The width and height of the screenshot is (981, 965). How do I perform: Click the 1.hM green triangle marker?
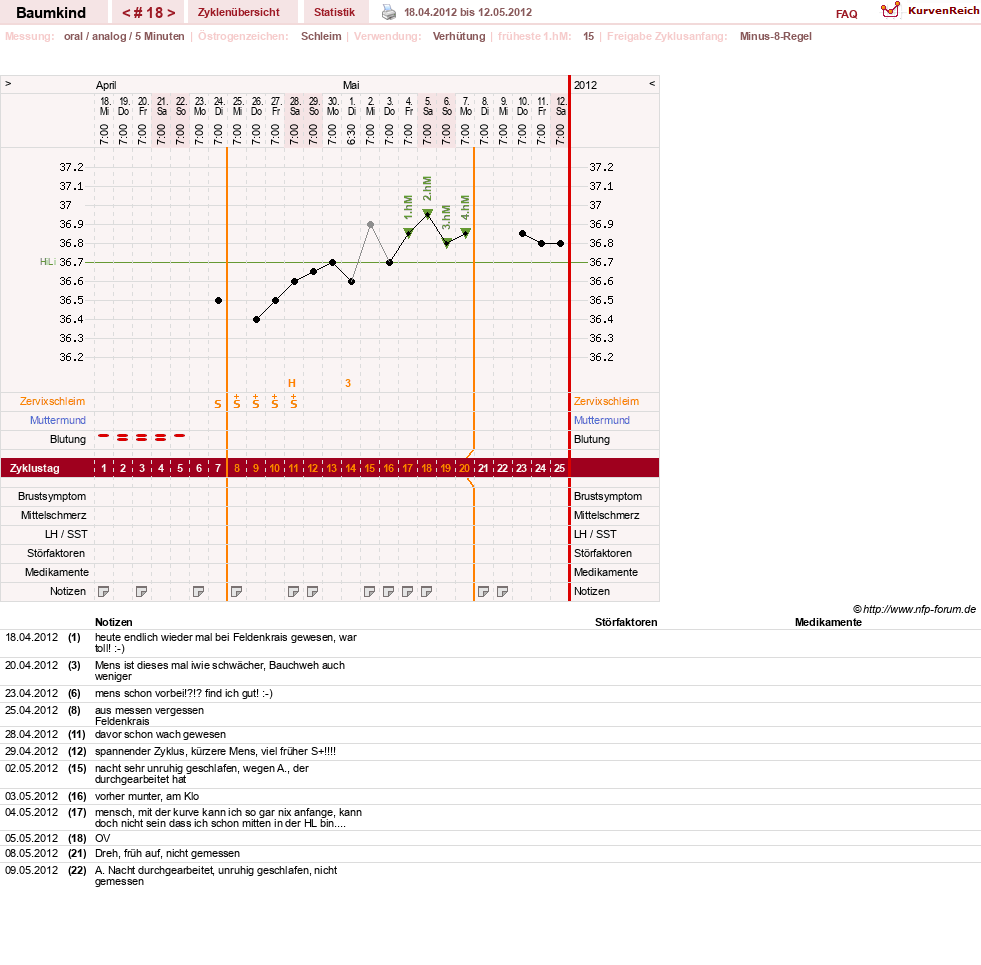pyautogui.click(x=409, y=232)
